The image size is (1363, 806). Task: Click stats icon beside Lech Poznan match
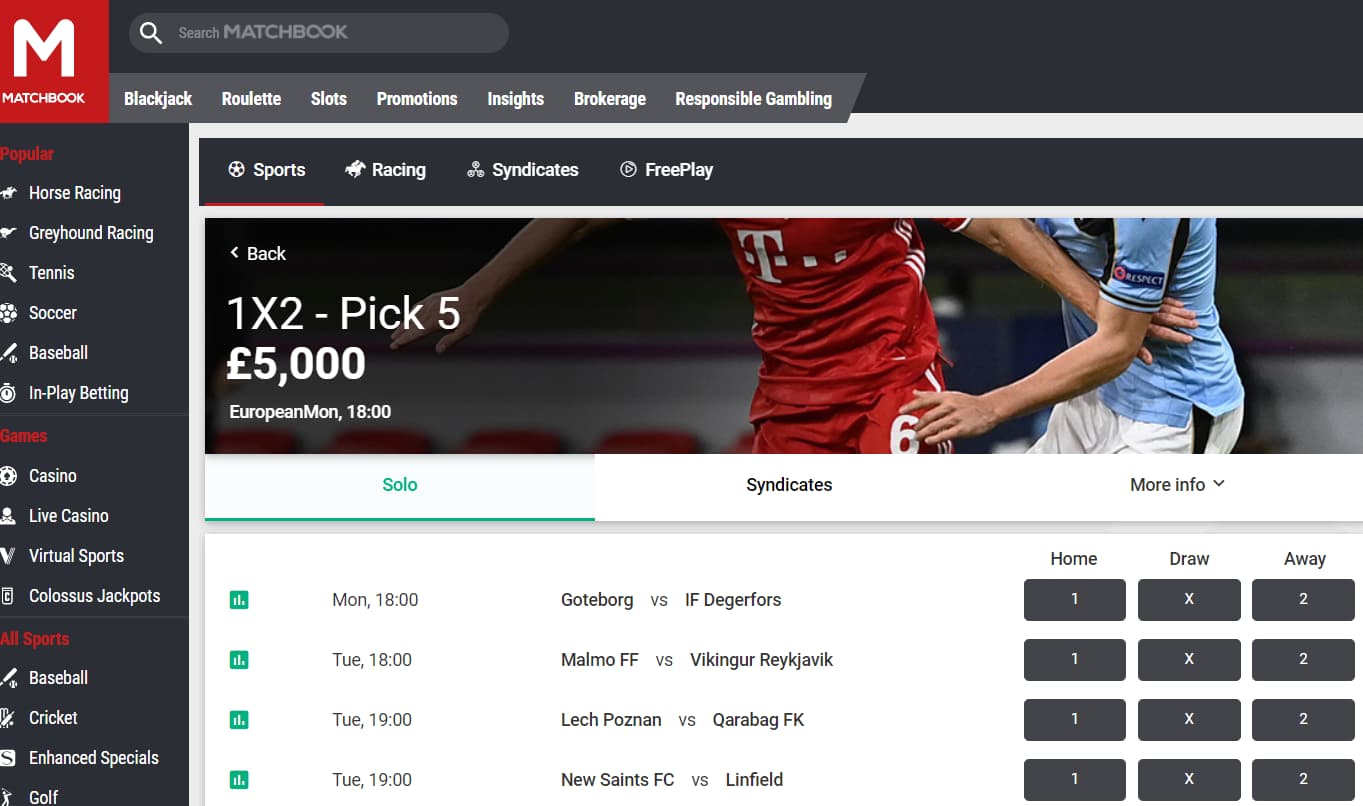[239, 720]
